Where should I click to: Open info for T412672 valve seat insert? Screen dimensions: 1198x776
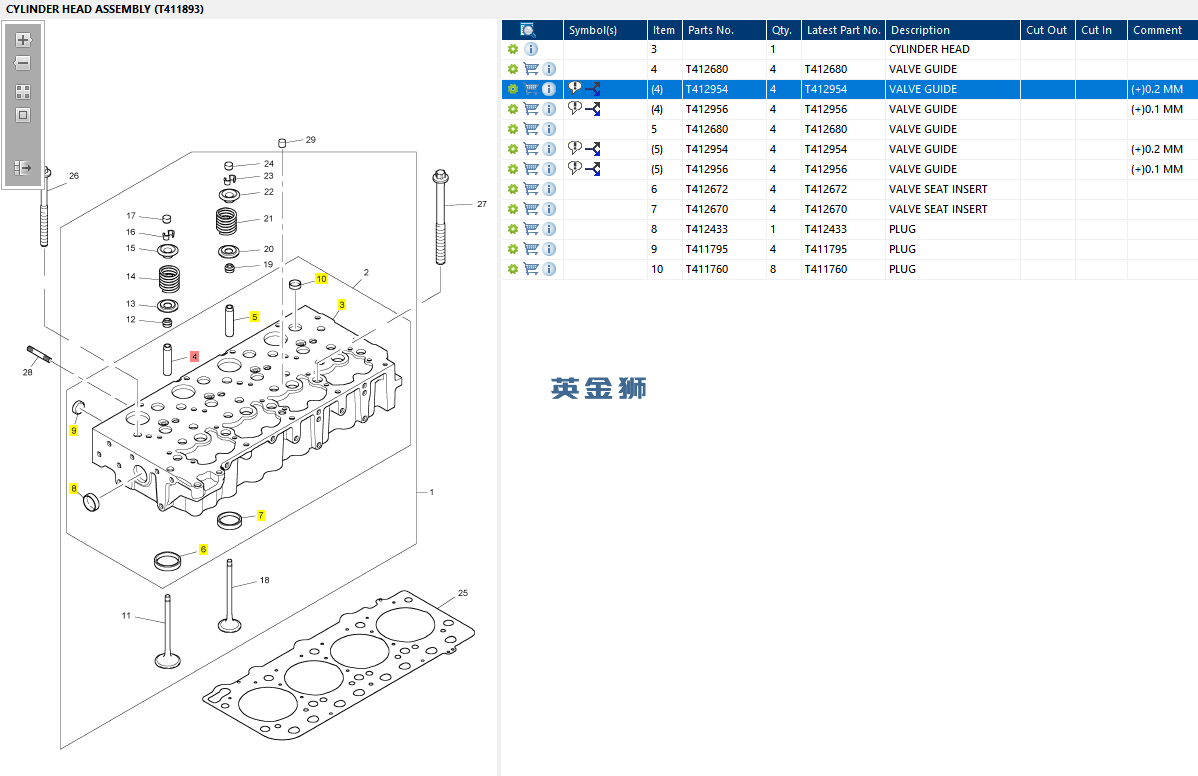point(549,189)
